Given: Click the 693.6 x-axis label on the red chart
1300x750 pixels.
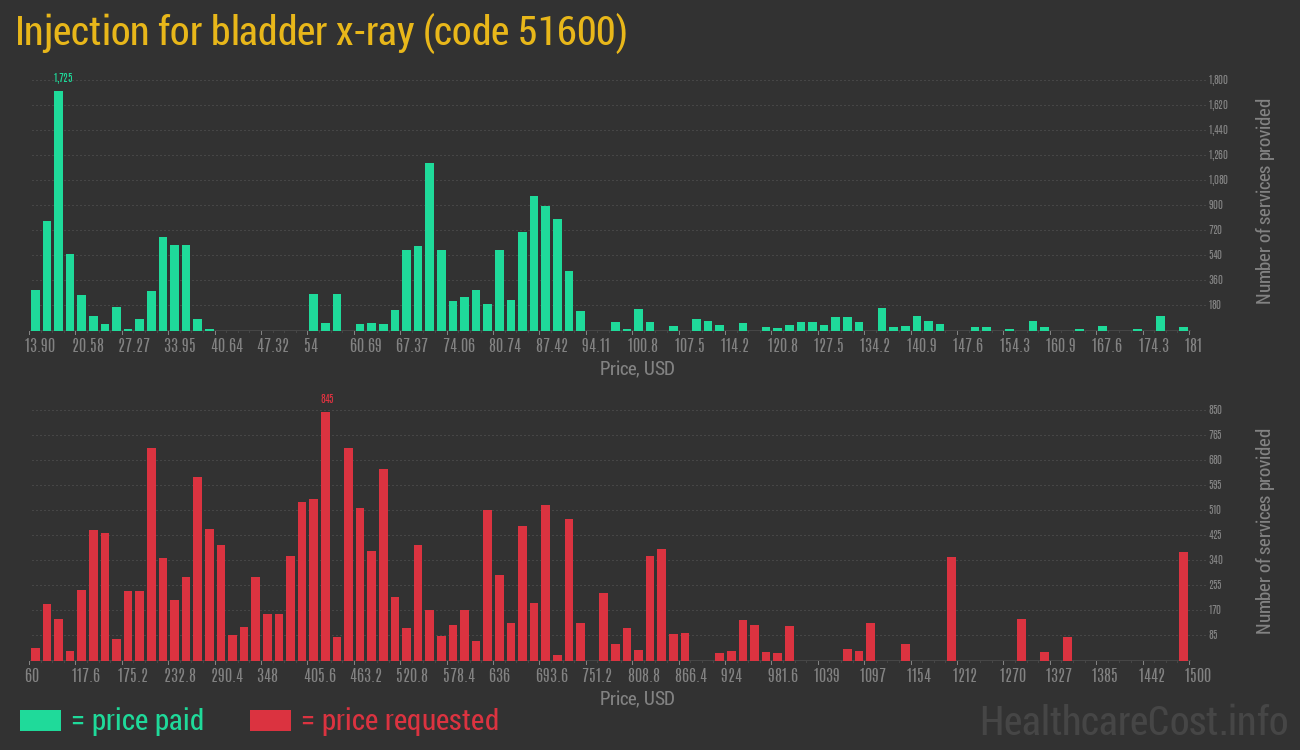Looking at the screenshot, I should tap(552, 676).
